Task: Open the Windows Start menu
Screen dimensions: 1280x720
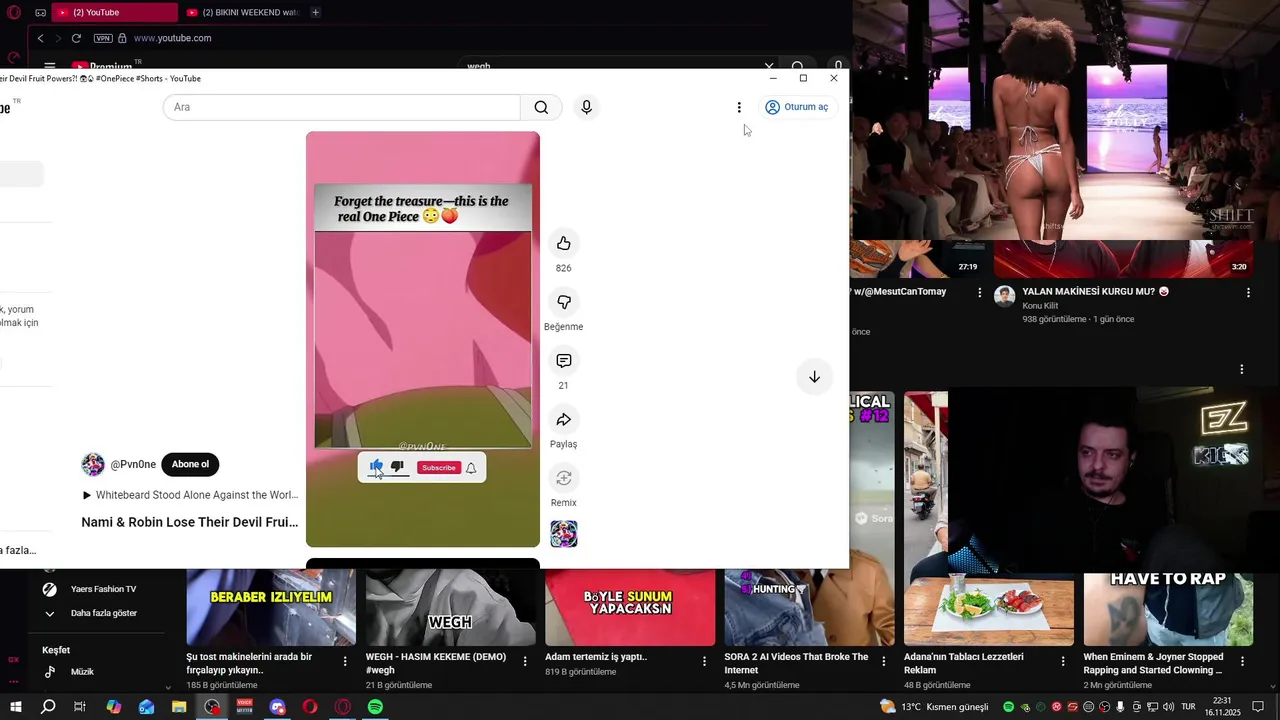Action: click(x=15, y=707)
